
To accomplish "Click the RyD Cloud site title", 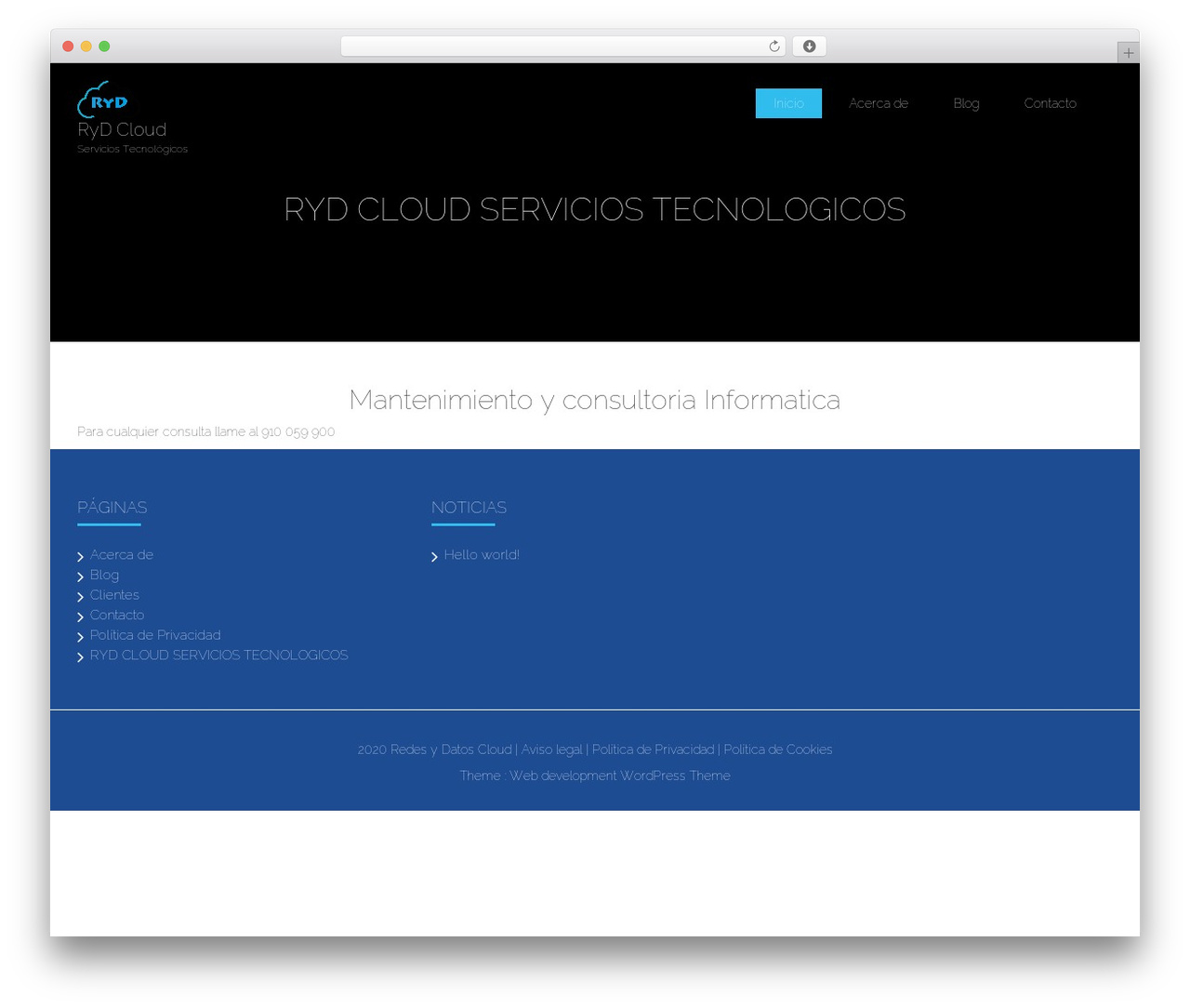I will coord(122,130).
